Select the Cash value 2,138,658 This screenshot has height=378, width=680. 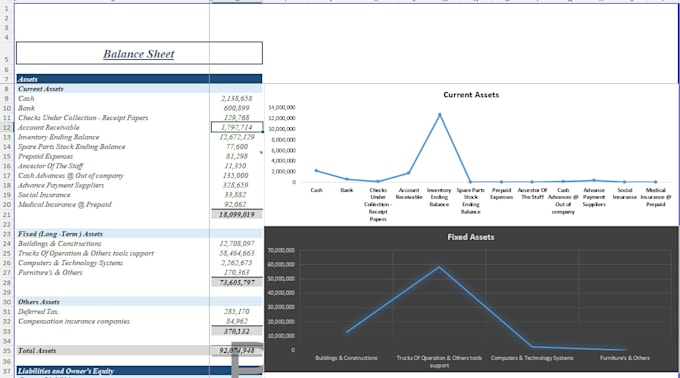tap(236, 98)
